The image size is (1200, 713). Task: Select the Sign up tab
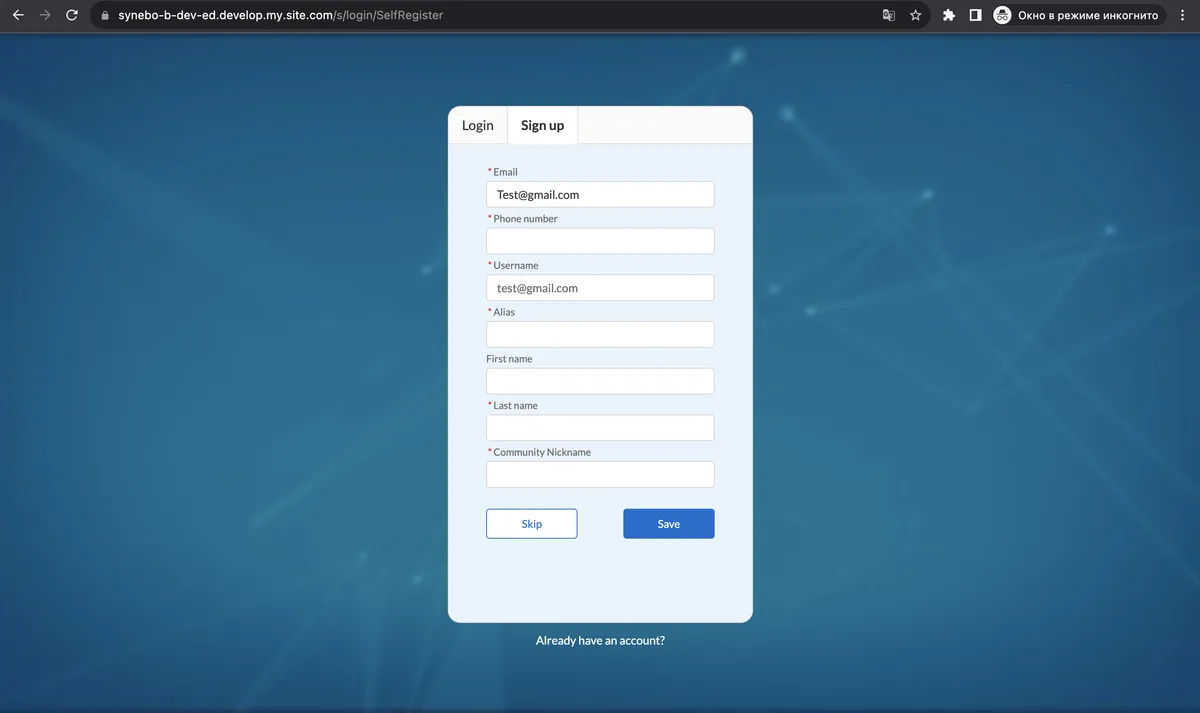[542, 125]
